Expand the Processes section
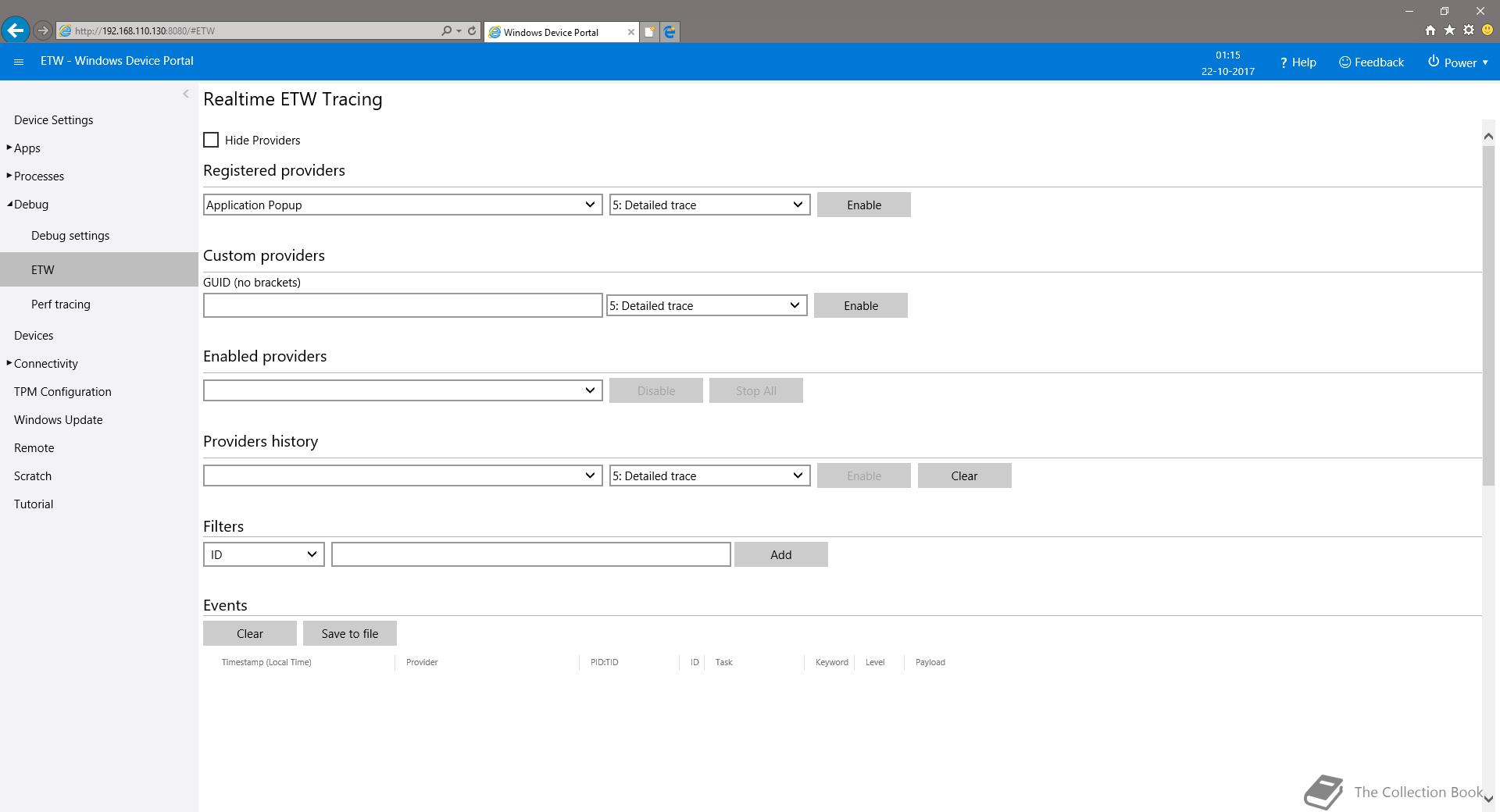 [x=35, y=176]
